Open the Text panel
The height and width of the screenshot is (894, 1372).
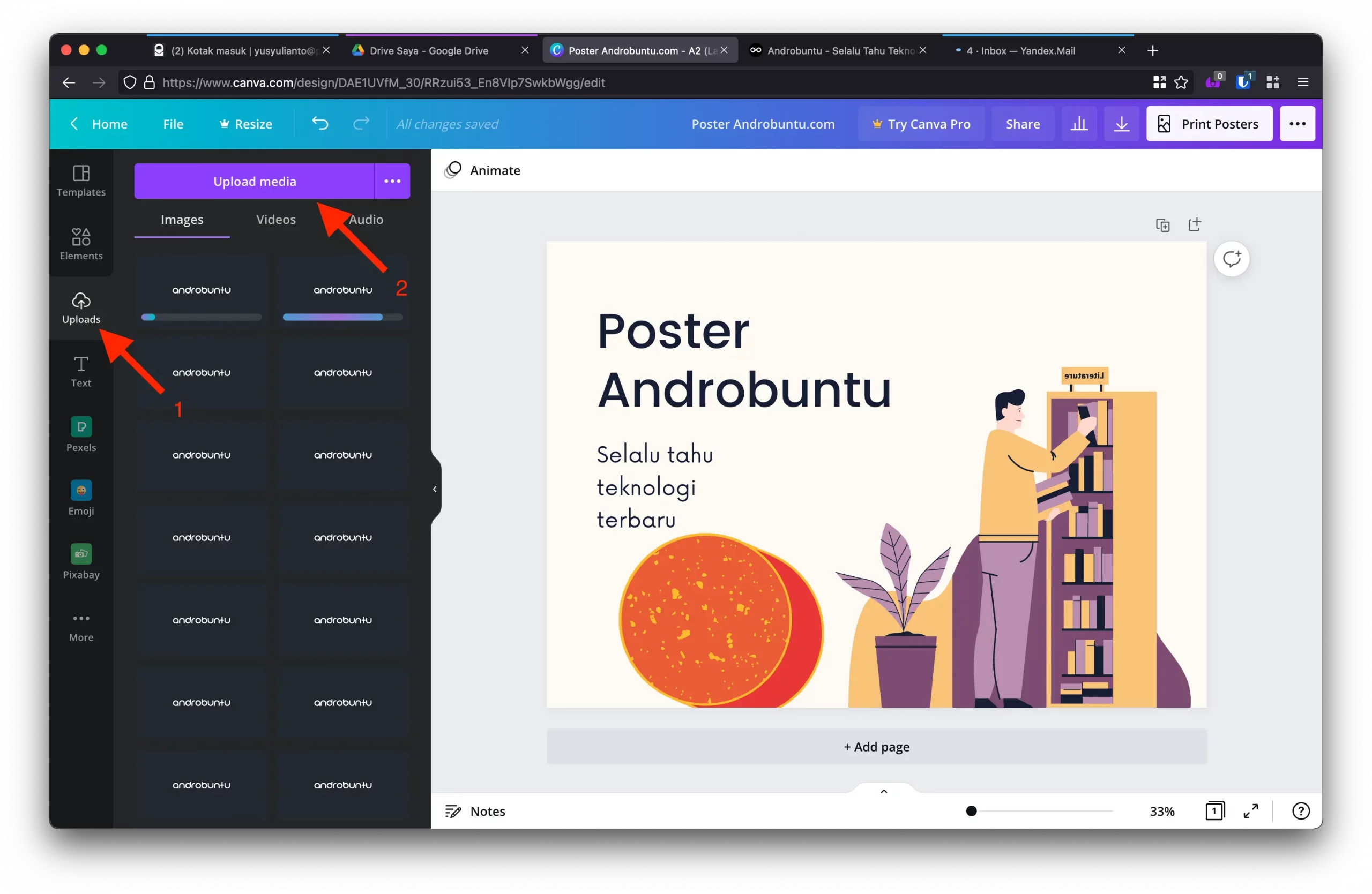(x=80, y=371)
